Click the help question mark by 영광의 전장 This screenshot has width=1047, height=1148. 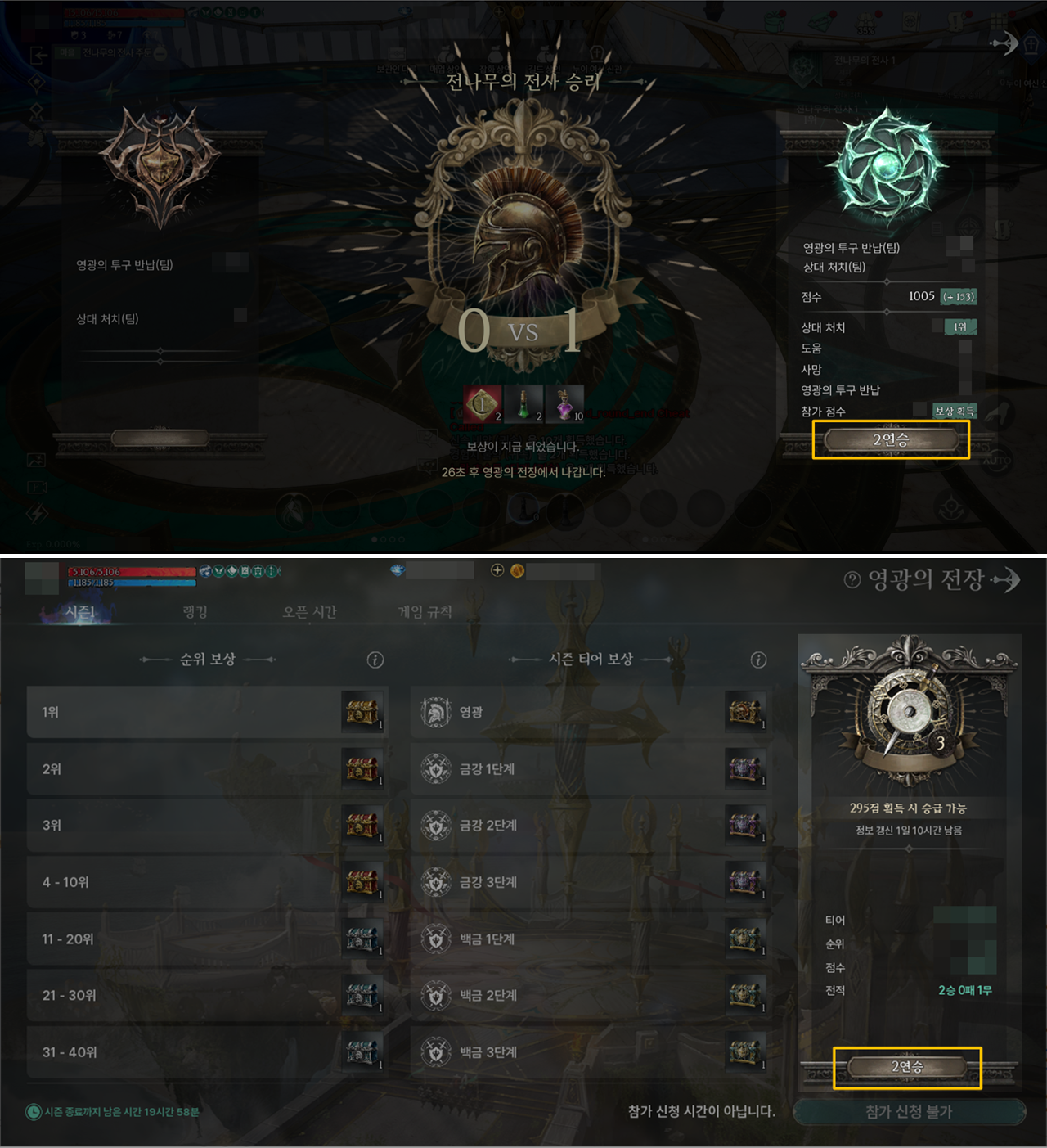(x=852, y=579)
